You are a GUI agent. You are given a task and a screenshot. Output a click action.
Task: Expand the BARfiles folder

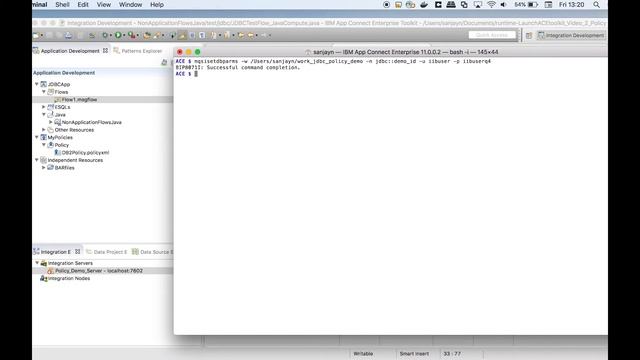tap(44, 168)
